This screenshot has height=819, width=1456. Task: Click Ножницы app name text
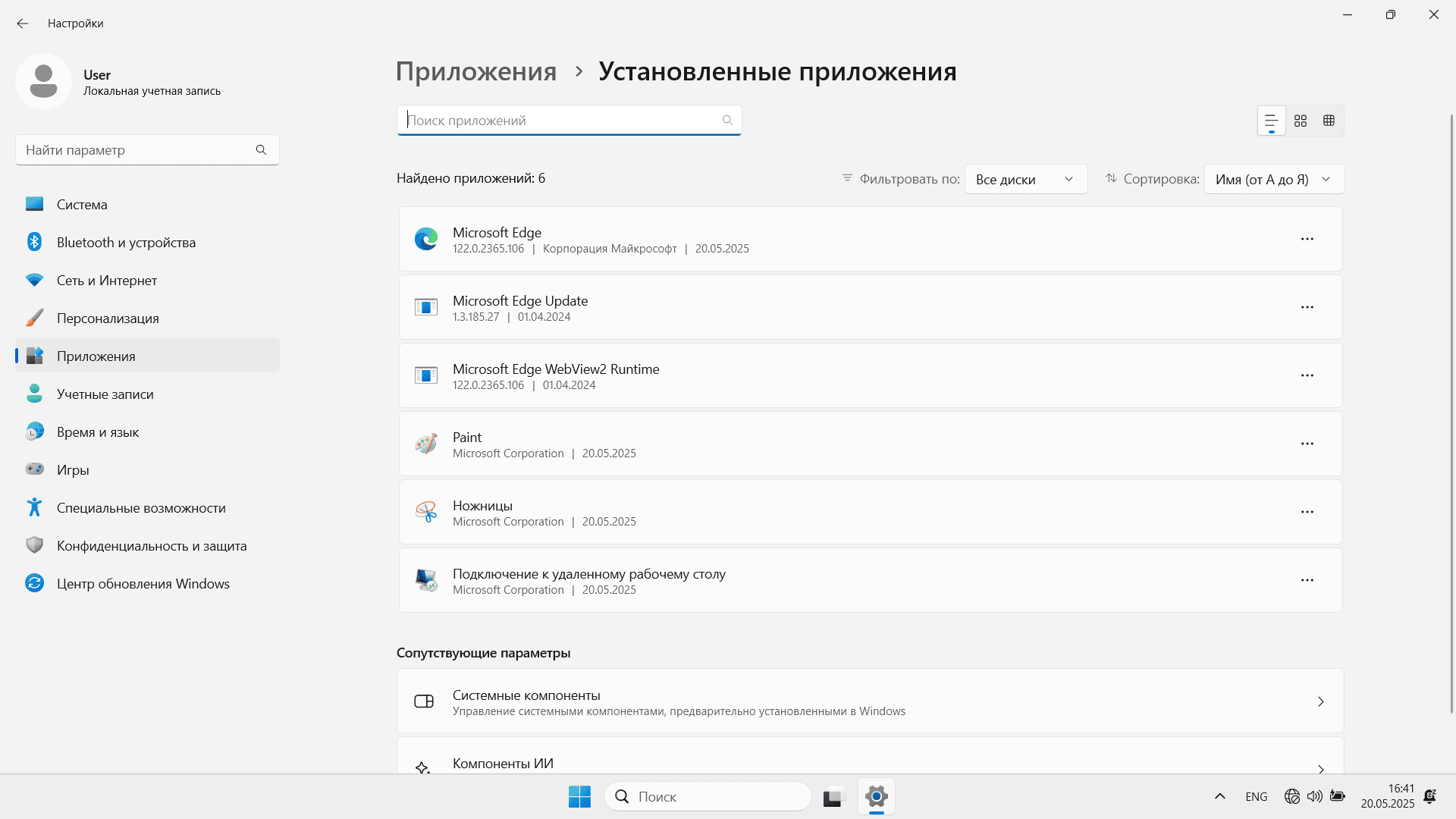click(482, 505)
